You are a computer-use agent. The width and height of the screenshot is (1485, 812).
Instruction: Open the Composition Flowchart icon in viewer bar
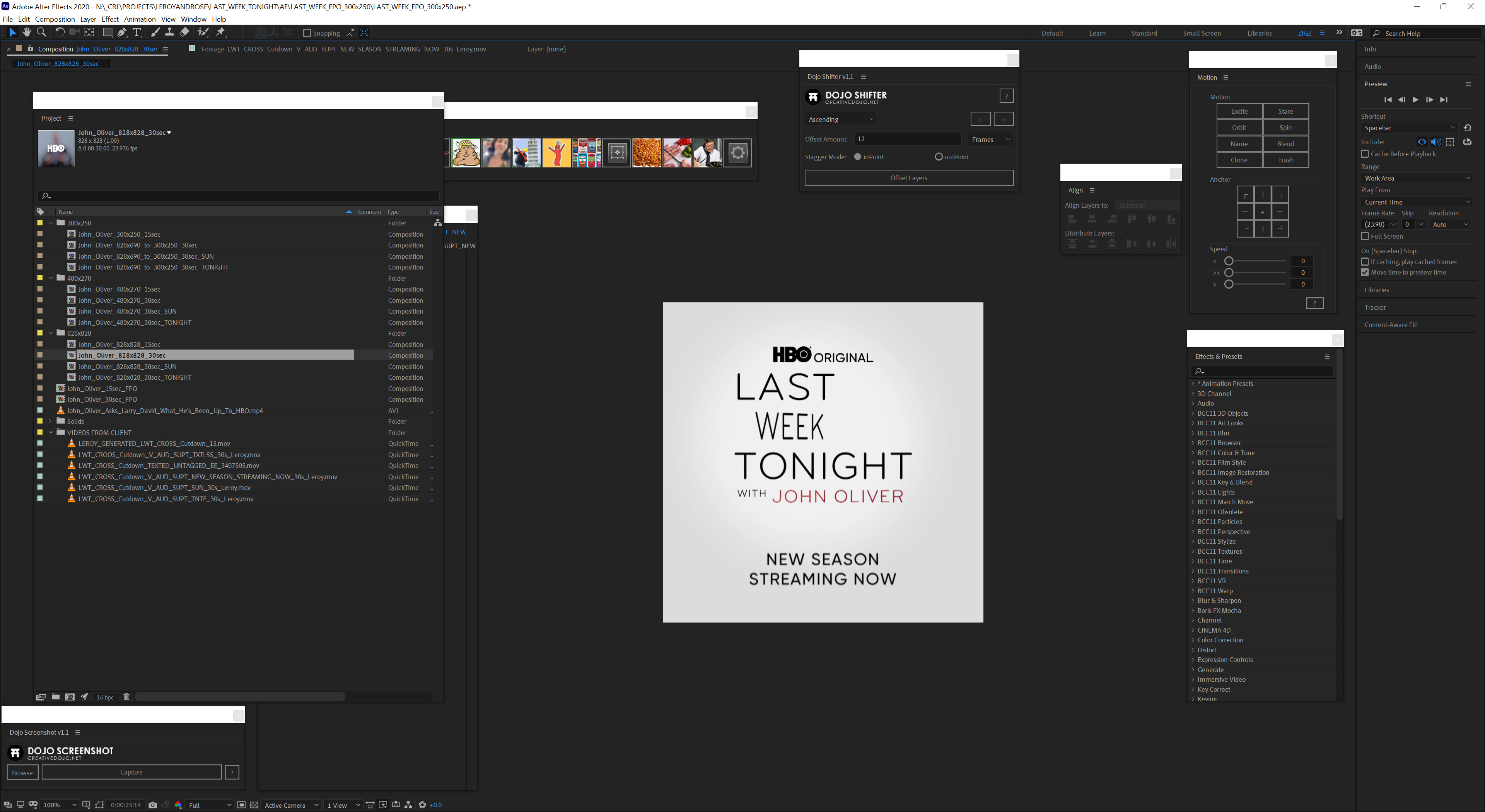click(x=409, y=805)
